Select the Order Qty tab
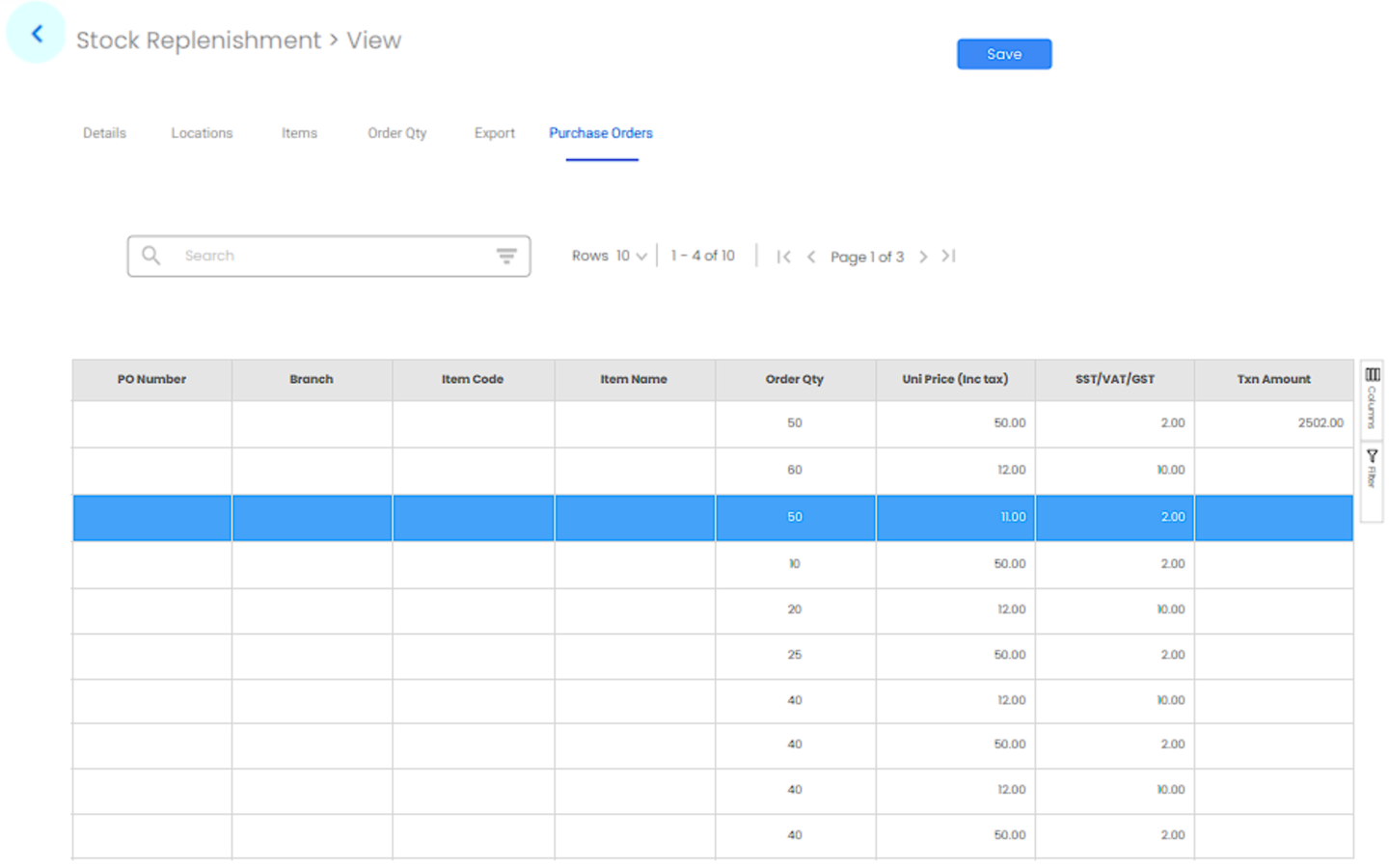 point(396,133)
